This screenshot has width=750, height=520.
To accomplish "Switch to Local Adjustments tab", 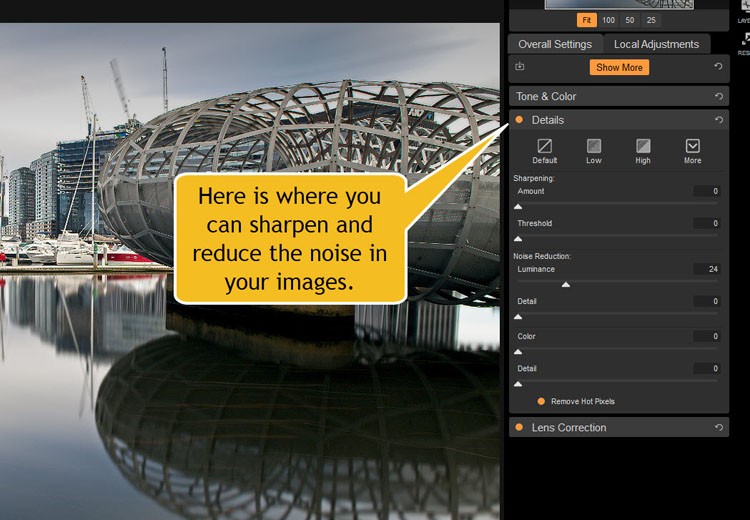I will tap(656, 44).
